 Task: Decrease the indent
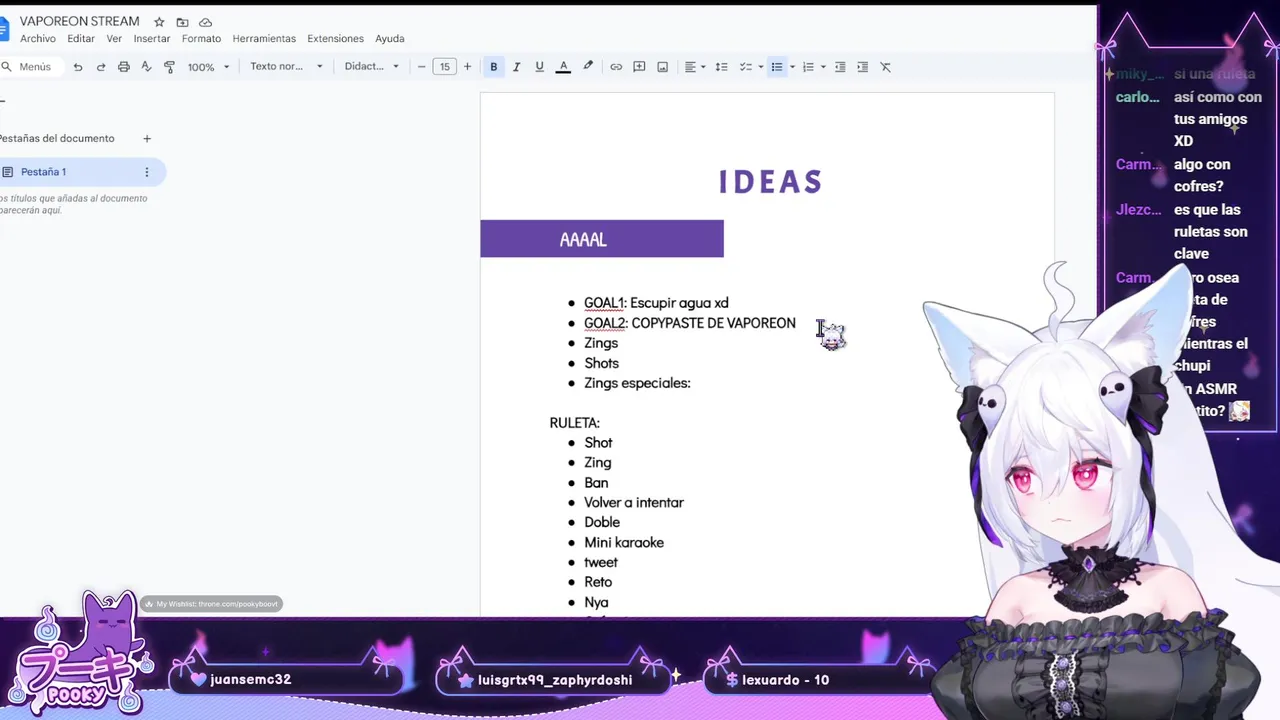pyautogui.click(x=840, y=67)
